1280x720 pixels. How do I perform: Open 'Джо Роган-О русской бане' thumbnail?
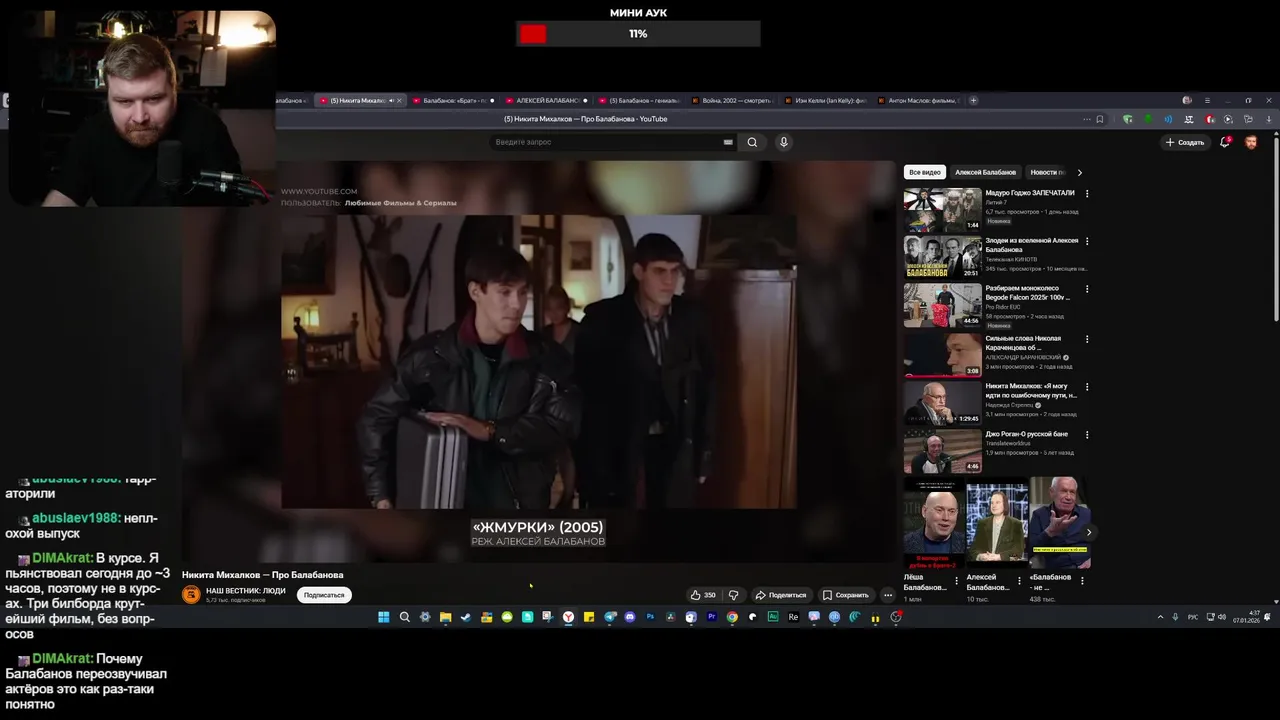[x=943, y=451]
